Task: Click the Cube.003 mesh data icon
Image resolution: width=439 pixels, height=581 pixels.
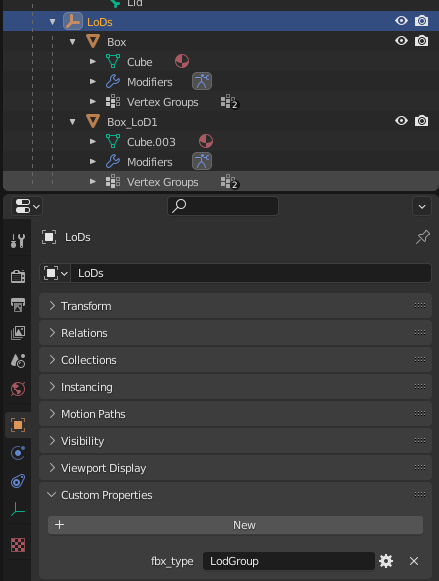Action: [113, 141]
